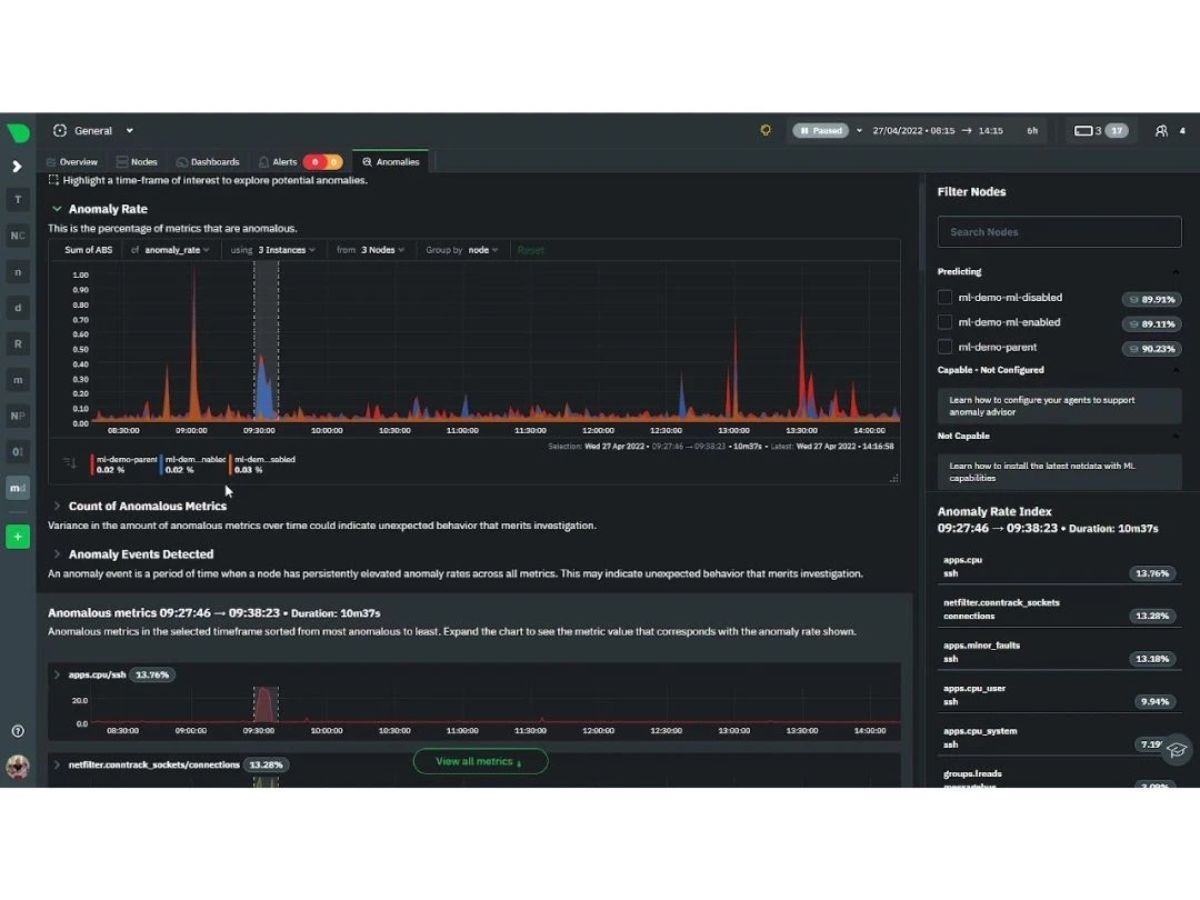
Task: Collapse the Predicting nodes group
Action: point(1176,272)
